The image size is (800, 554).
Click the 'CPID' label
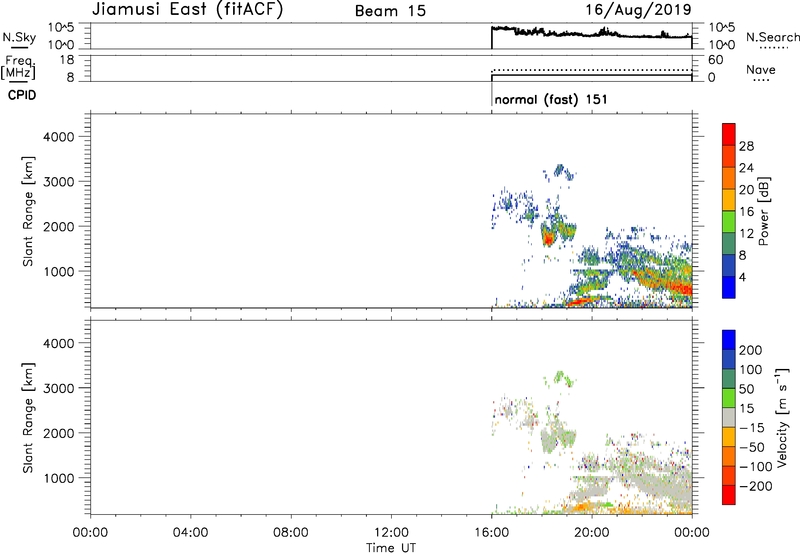[22, 95]
